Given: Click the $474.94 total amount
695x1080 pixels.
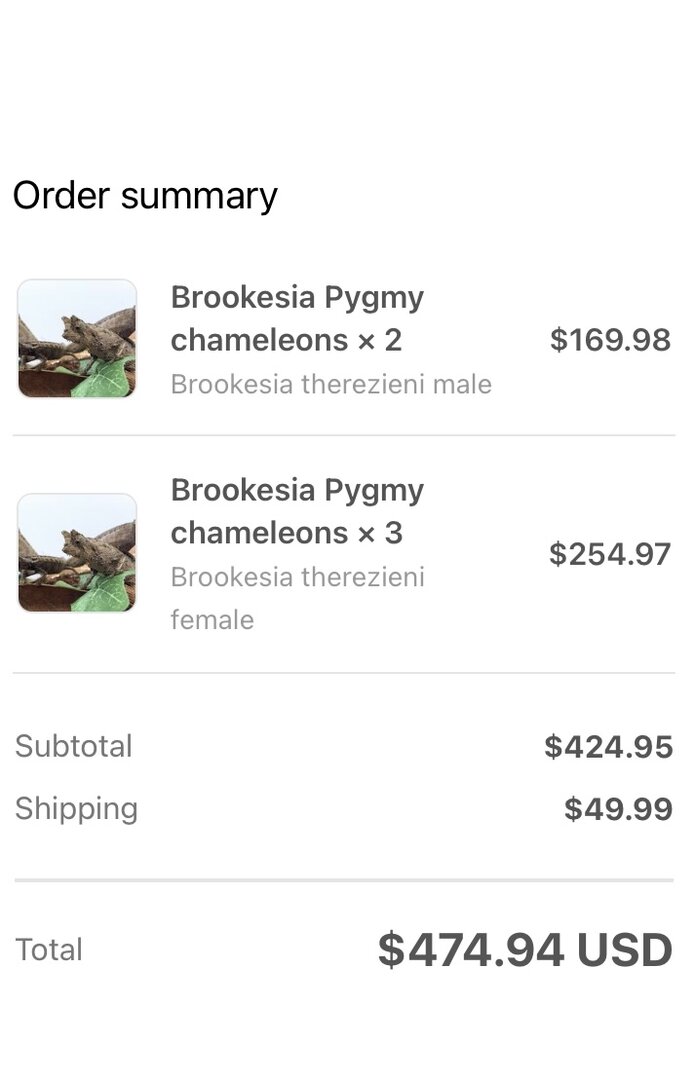Looking at the screenshot, I should [x=470, y=950].
